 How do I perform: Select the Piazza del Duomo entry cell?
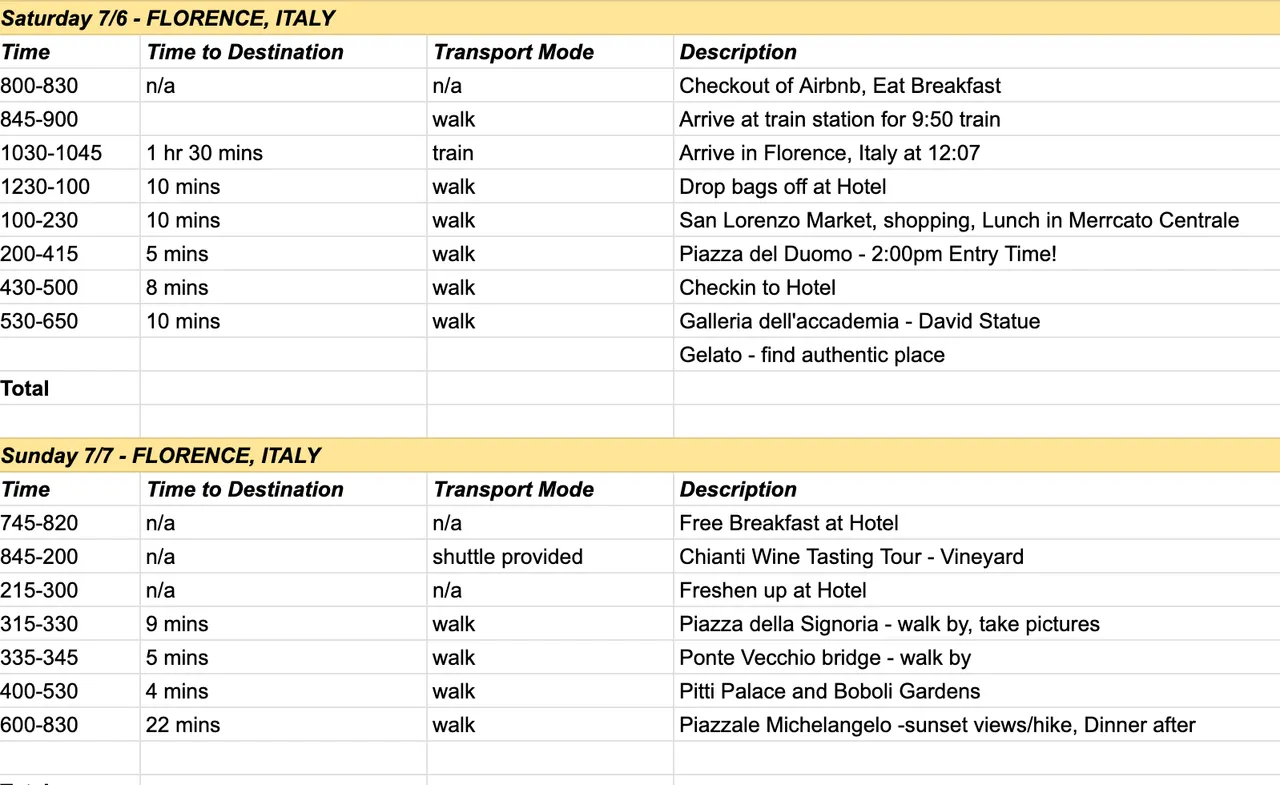[868, 254]
